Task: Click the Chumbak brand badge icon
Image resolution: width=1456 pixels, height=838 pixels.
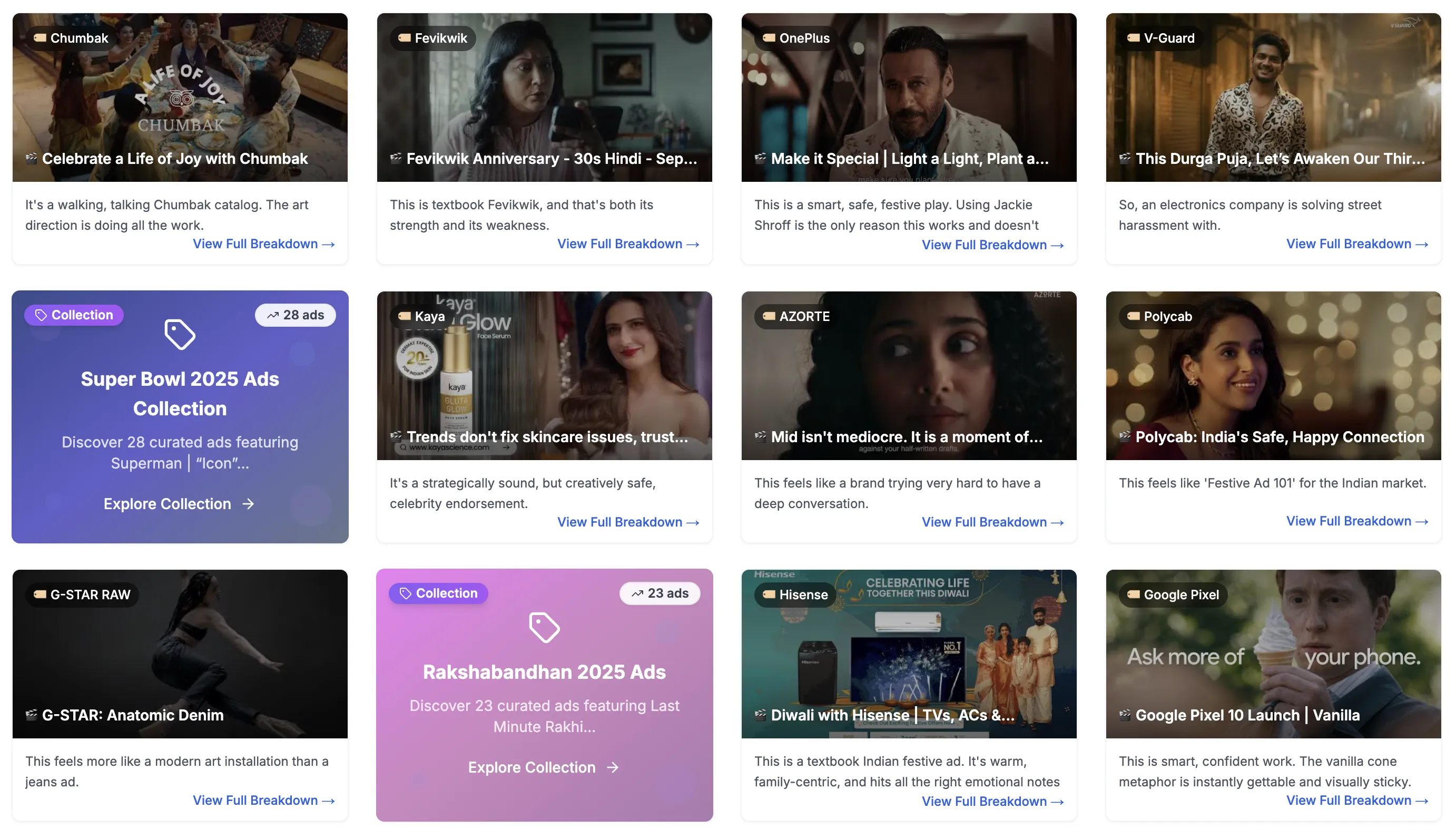Action: [40, 38]
